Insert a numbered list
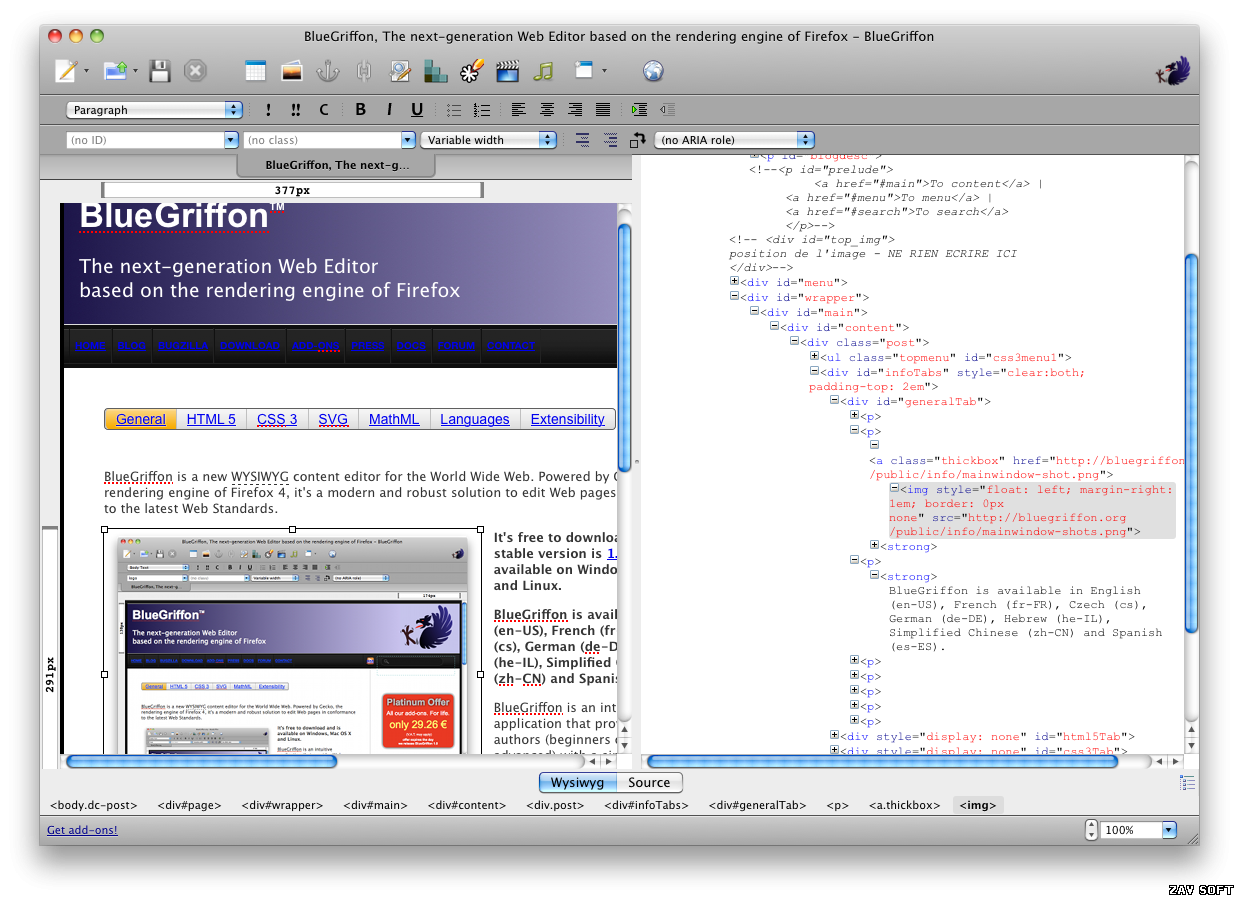Screen dimensions: 1239x900 pyautogui.click(x=482, y=110)
